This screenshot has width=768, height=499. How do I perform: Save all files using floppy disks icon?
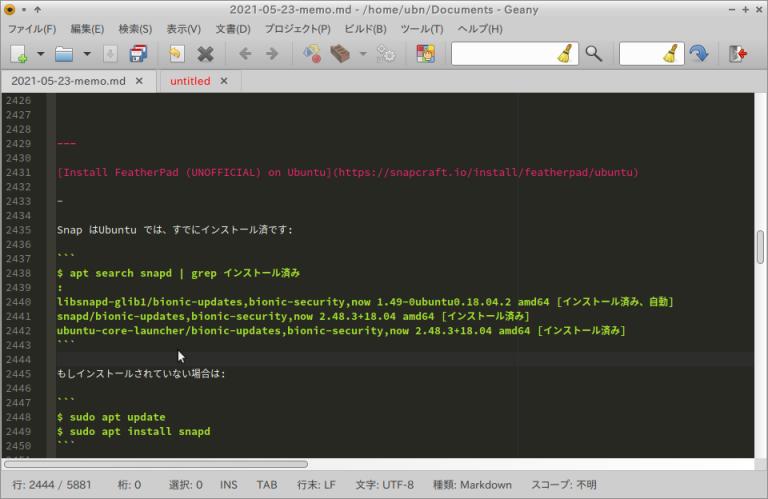[139, 54]
